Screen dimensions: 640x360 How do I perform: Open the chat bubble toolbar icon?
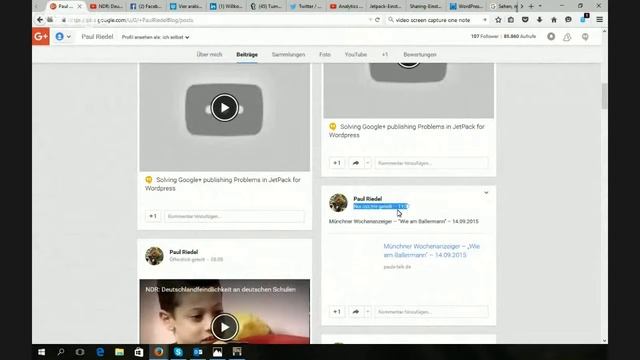(568, 20)
